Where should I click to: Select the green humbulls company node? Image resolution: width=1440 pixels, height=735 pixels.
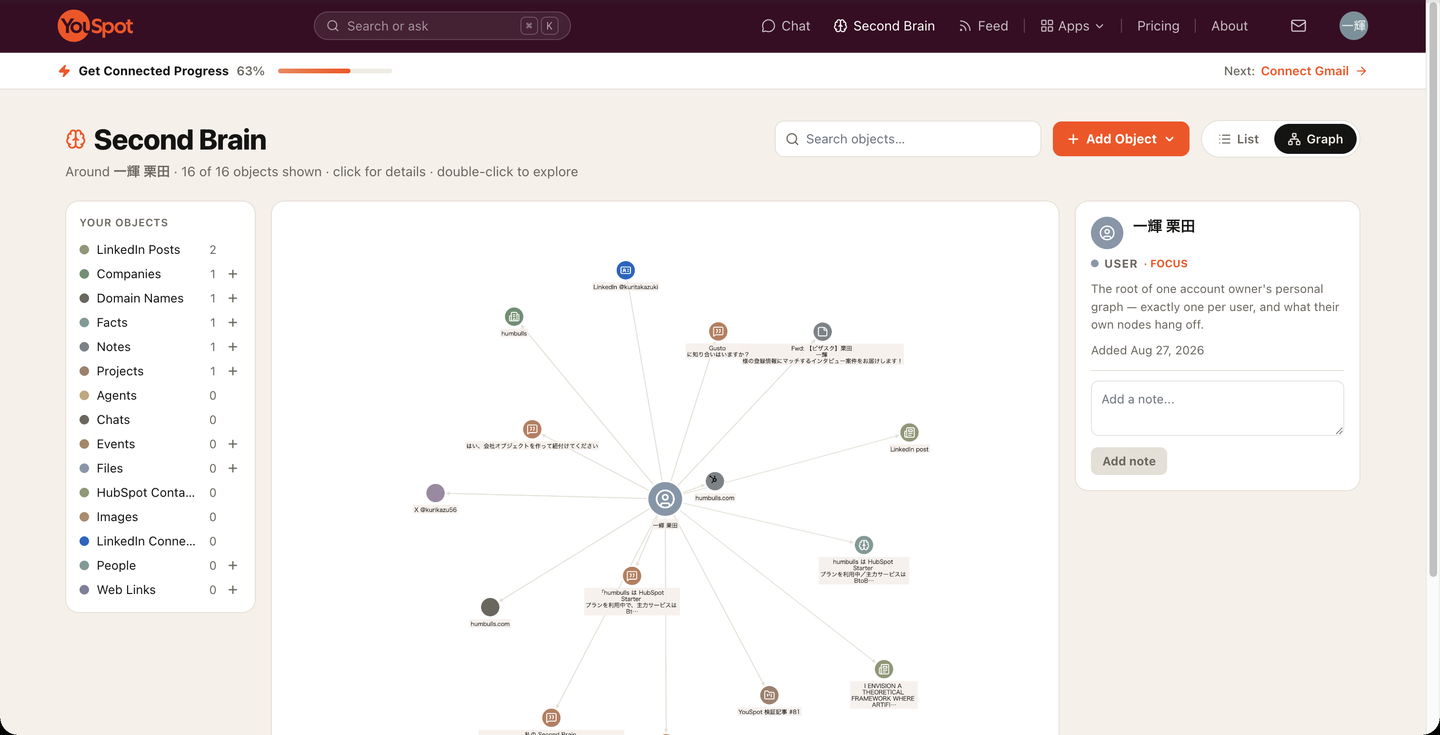click(x=514, y=317)
